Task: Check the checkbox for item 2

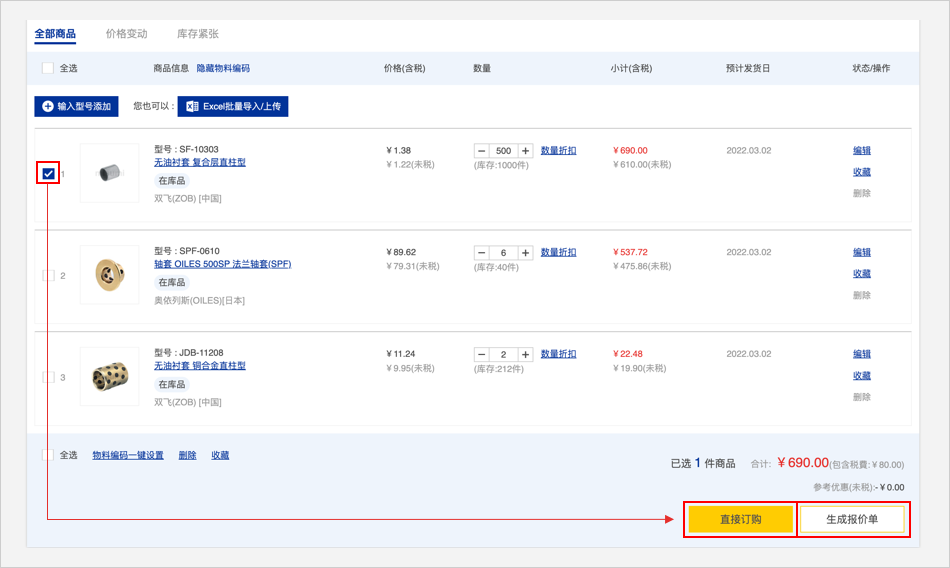Action: 48,276
